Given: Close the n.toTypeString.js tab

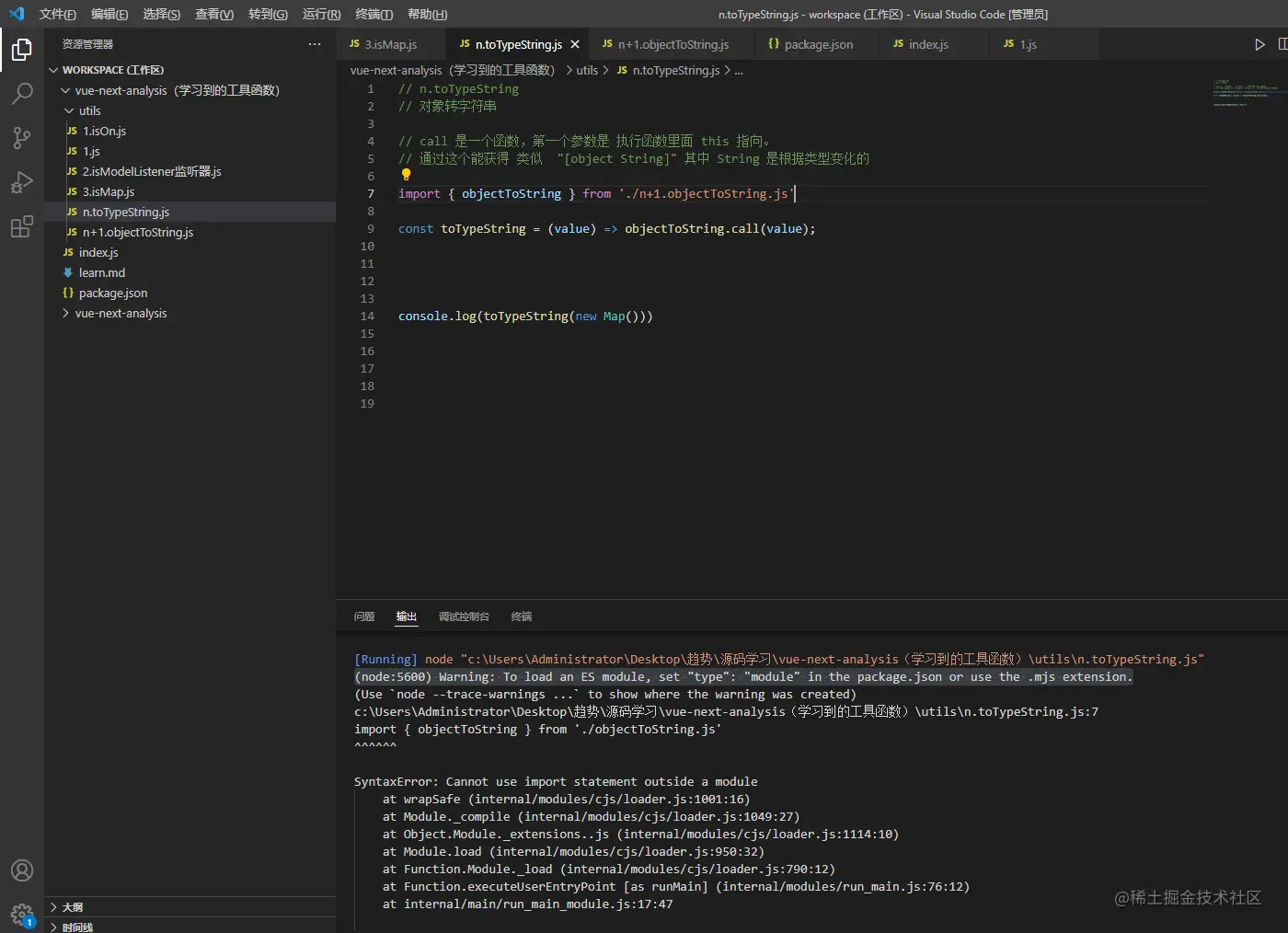Looking at the screenshot, I should (575, 44).
